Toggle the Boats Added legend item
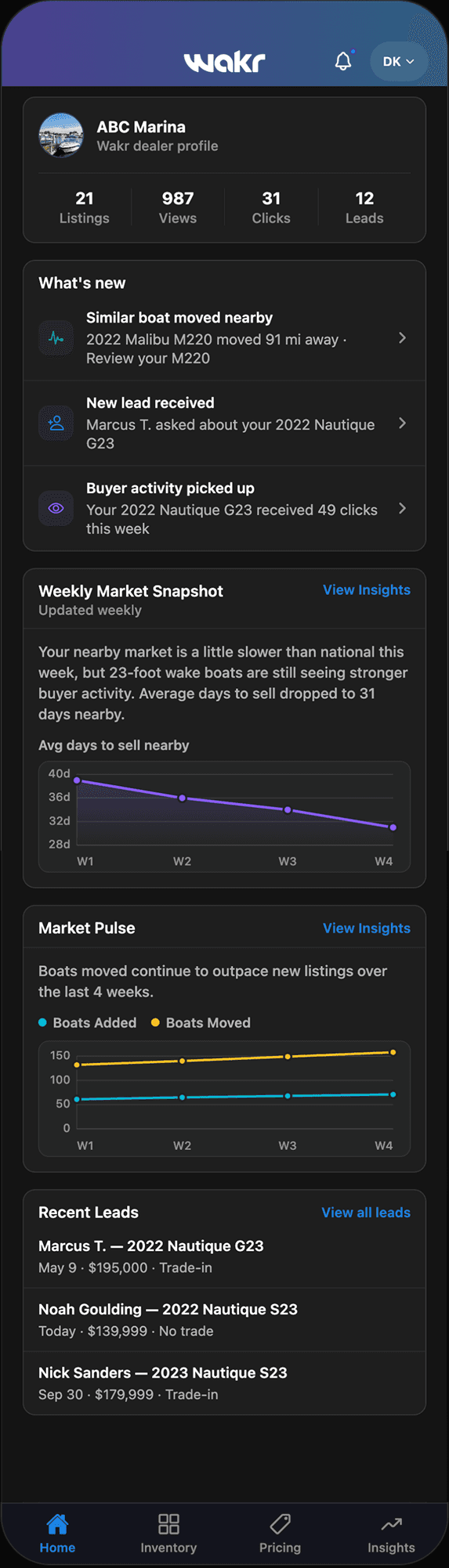The width and height of the screenshot is (449, 1568). pos(88,1023)
